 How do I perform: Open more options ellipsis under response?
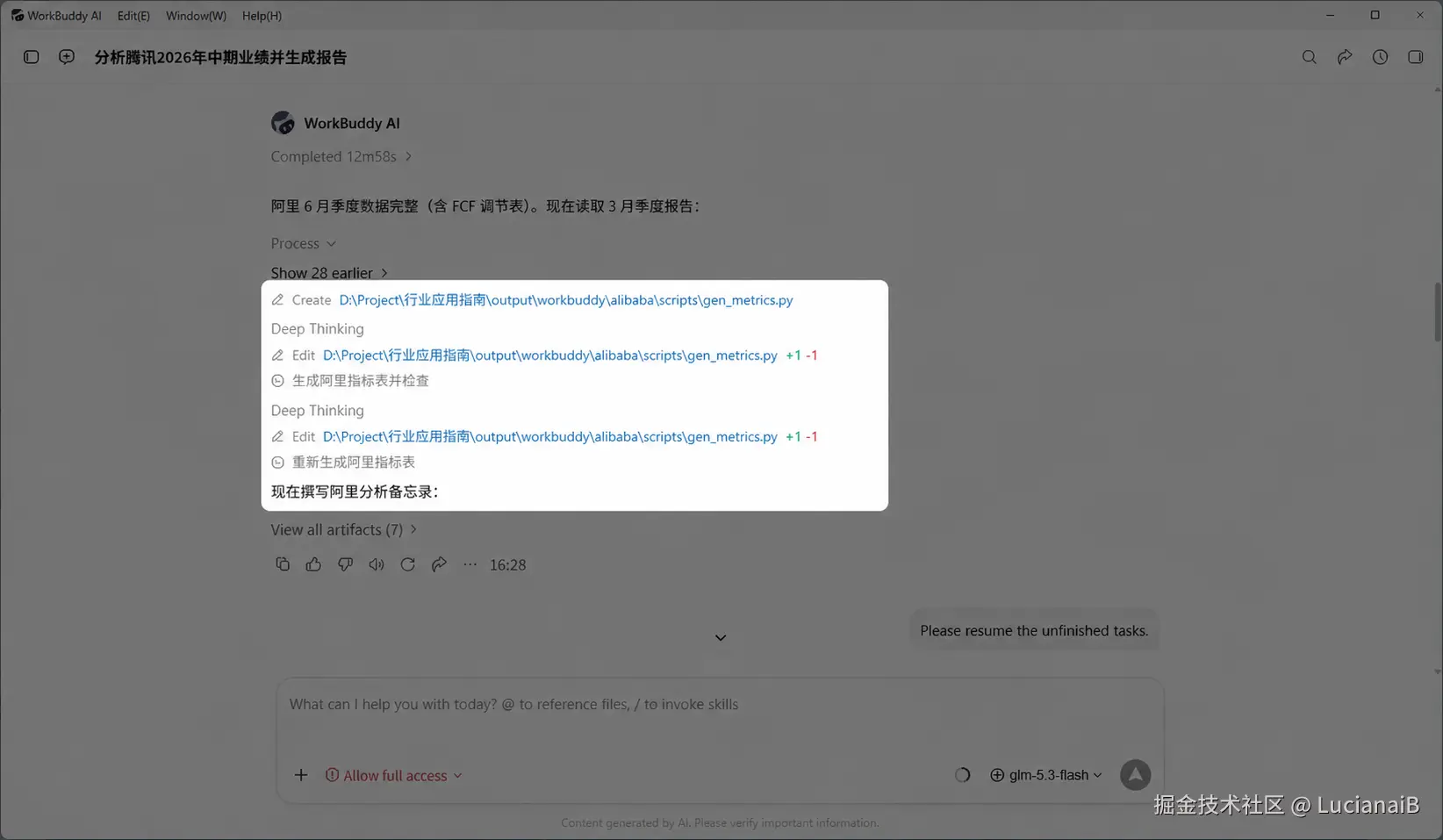click(x=470, y=564)
